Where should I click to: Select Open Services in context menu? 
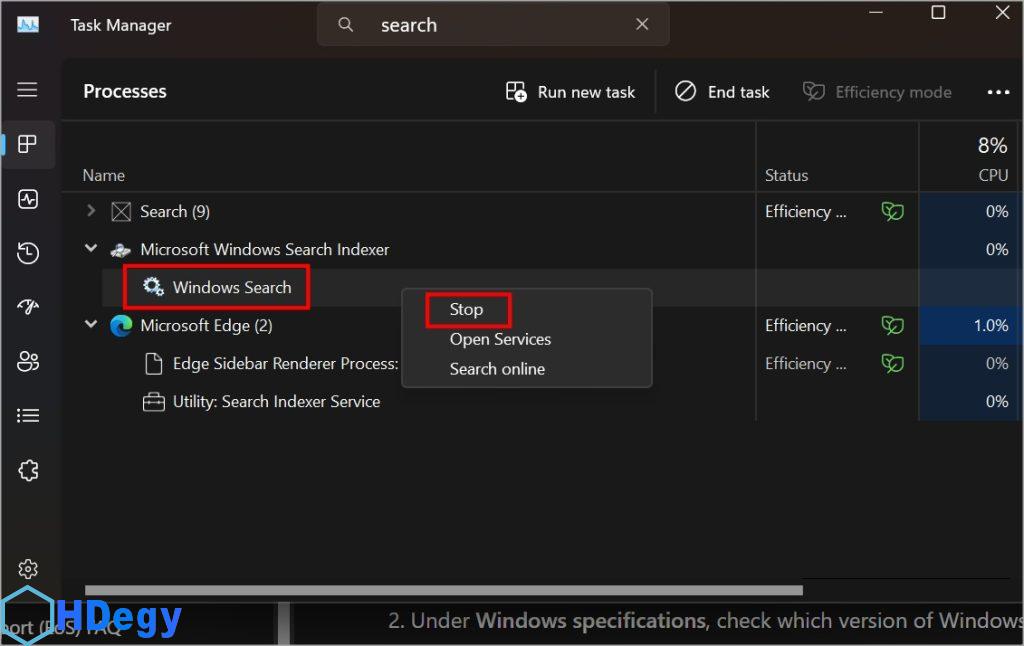point(500,339)
